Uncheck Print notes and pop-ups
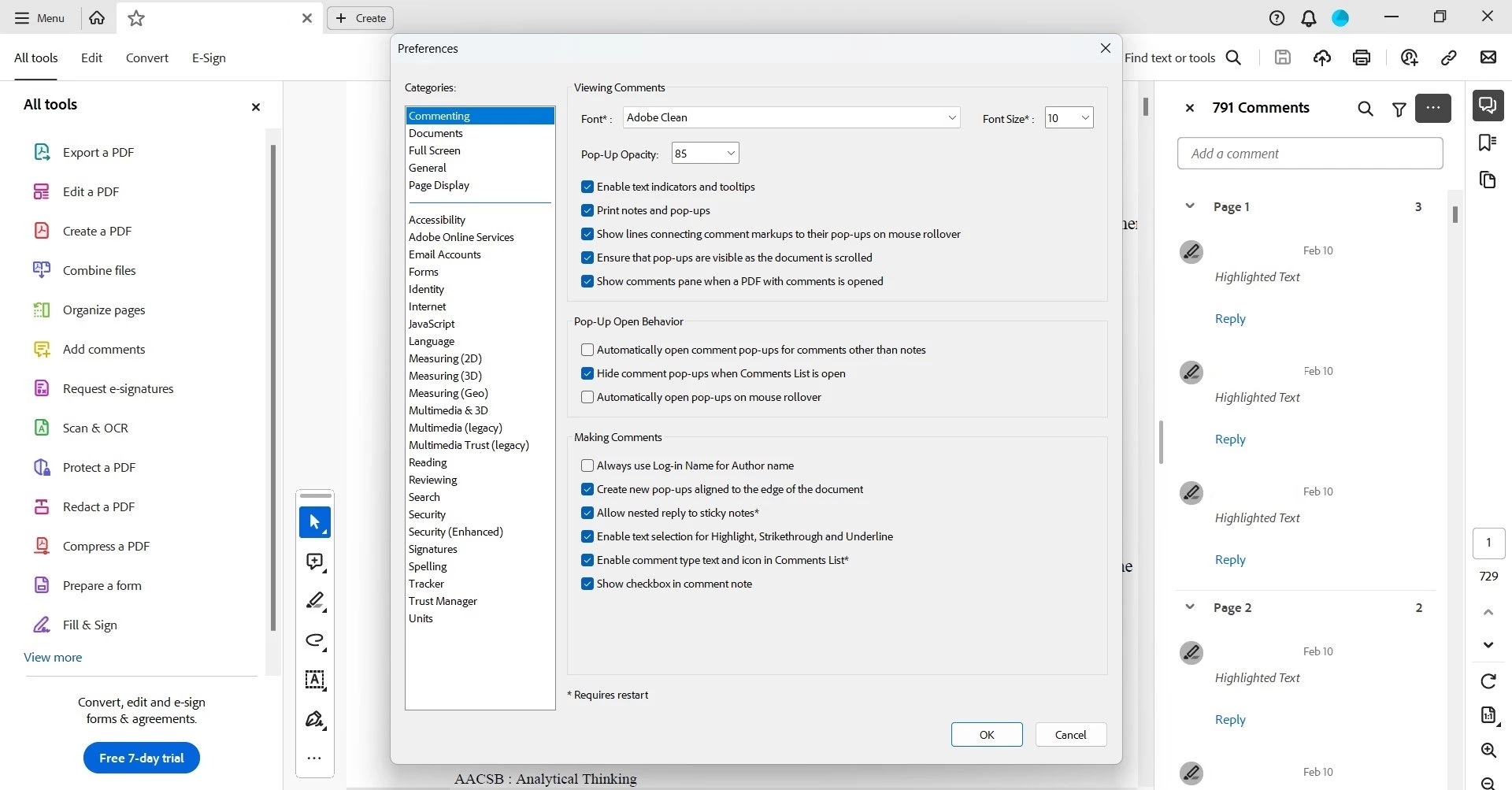This screenshot has height=790, width=1512. [x=587, y=210]
